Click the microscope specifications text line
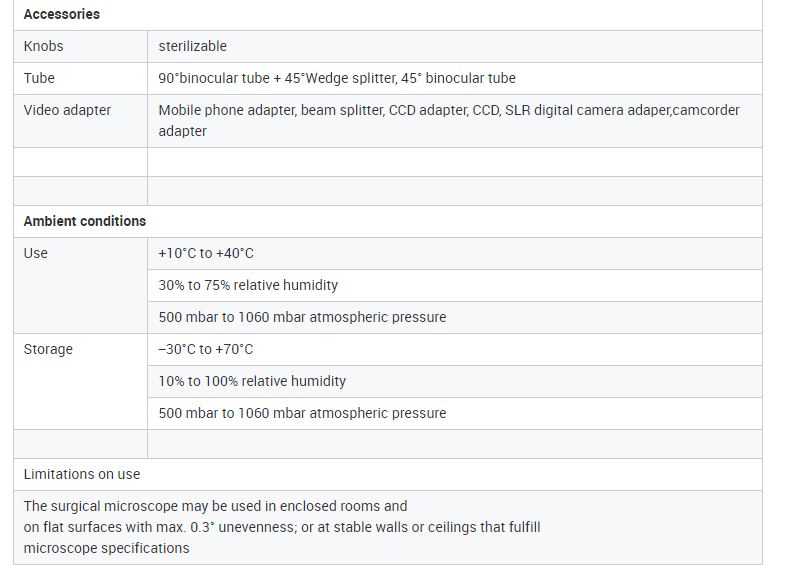 click(107, 548)
